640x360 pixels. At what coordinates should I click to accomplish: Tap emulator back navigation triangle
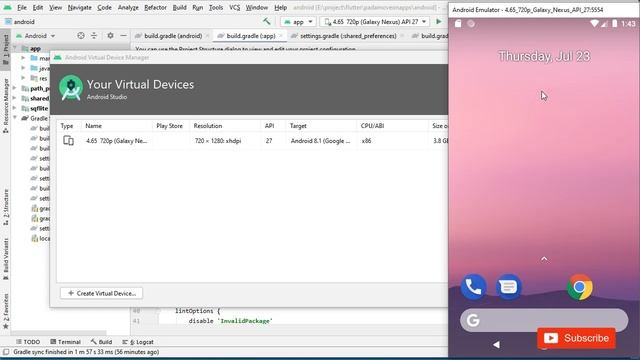click(496, 344)
